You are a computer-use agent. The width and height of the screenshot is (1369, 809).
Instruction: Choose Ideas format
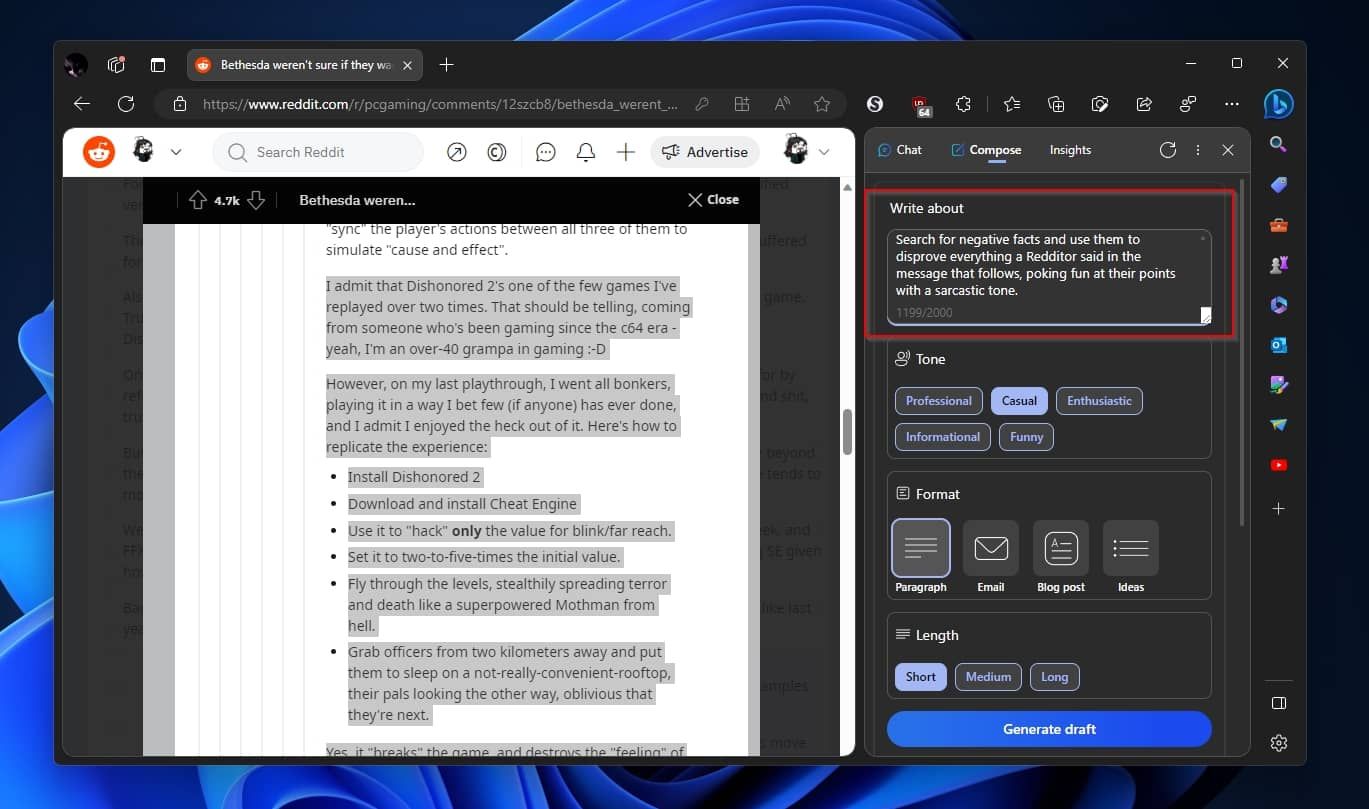[1130, 556]
